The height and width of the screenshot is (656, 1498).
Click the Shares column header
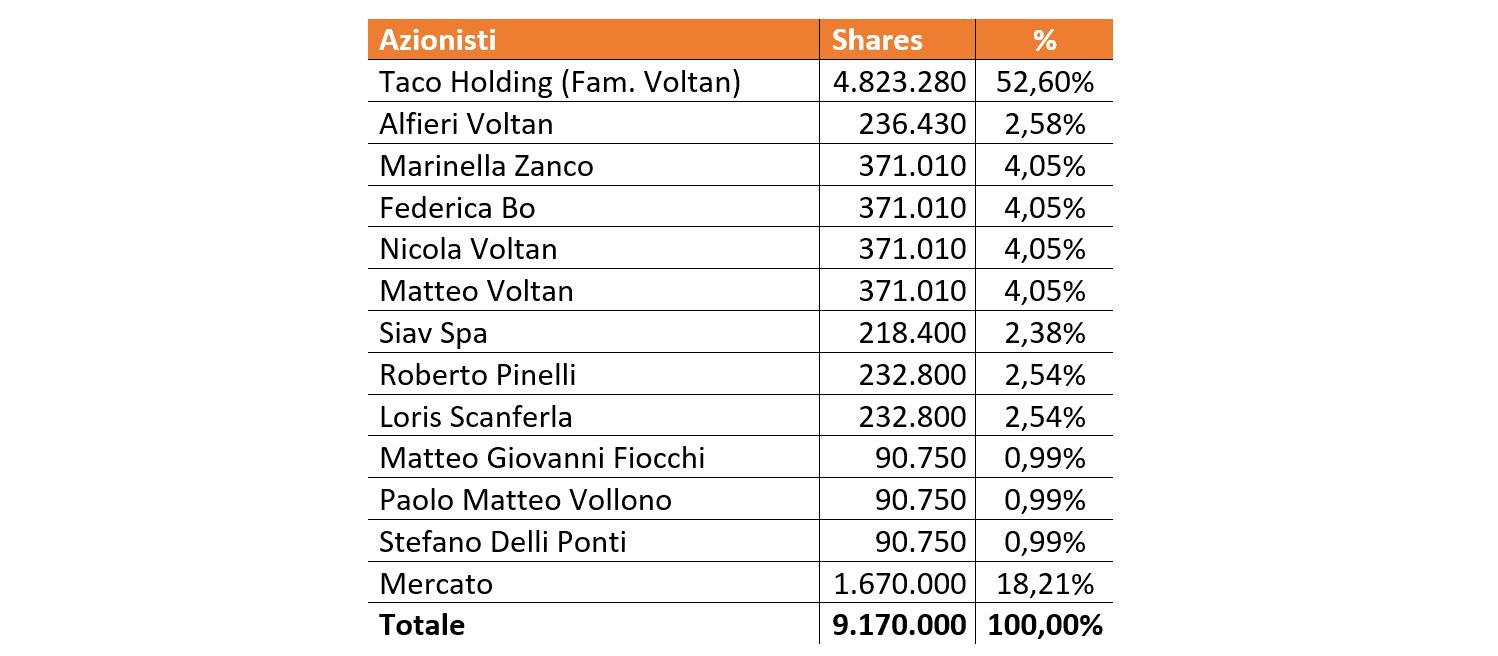coord(897,40)
